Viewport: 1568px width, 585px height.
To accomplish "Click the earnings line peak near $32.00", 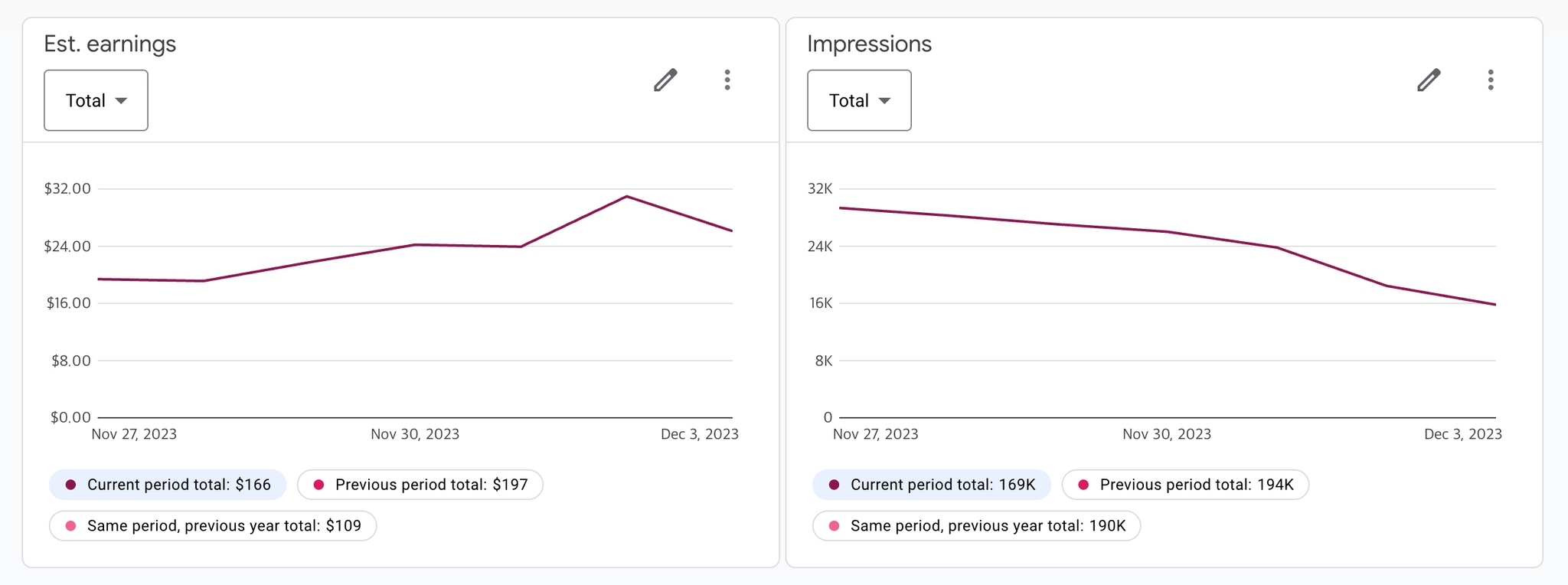I will pyautogui.click(x=626, y=197).
